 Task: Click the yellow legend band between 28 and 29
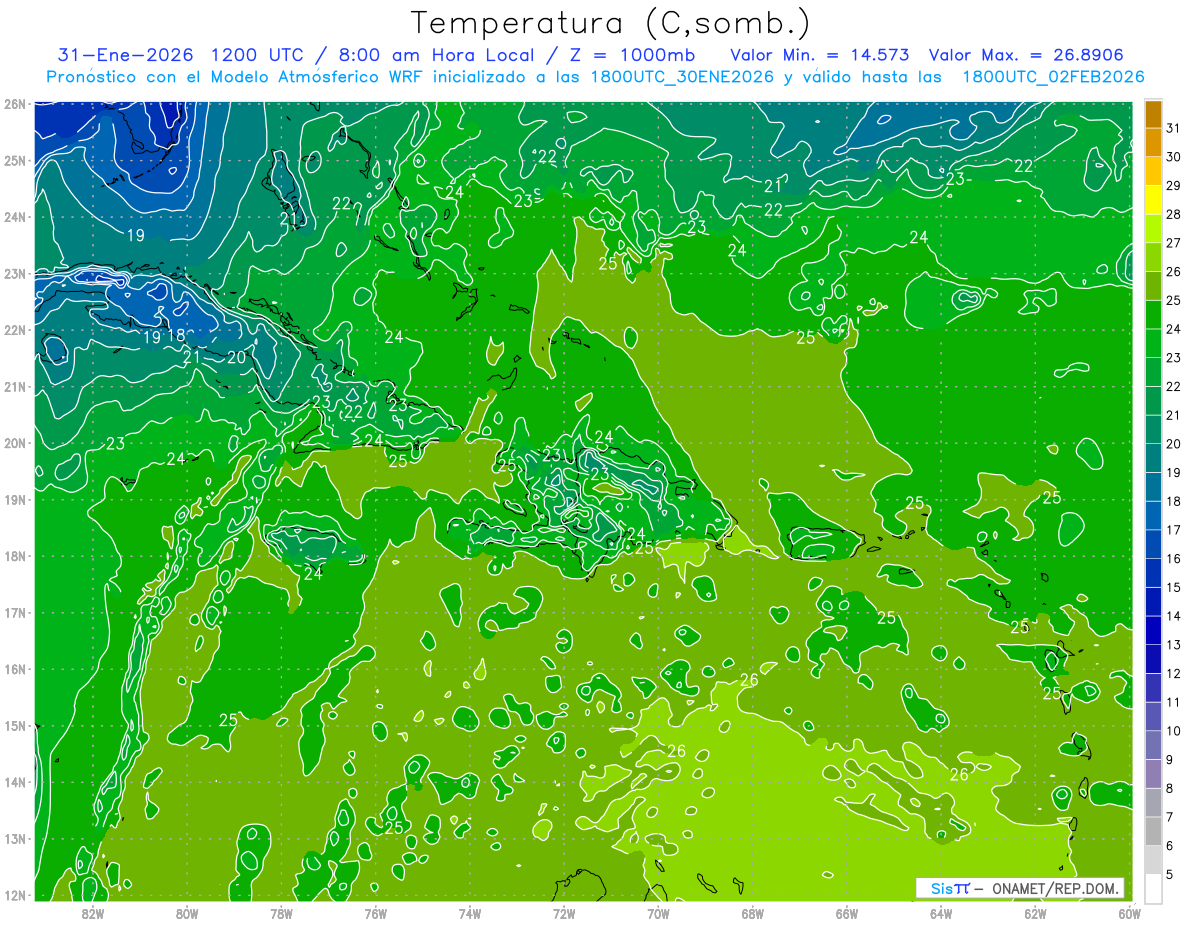pos(1153,200)
